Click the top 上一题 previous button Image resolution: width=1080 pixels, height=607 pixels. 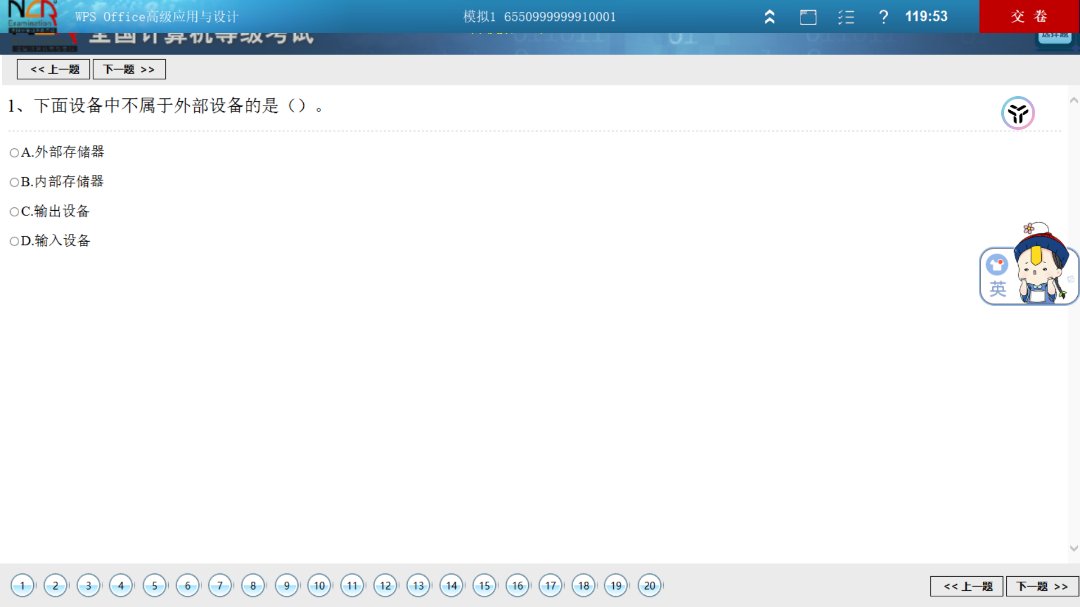[54, 70]
